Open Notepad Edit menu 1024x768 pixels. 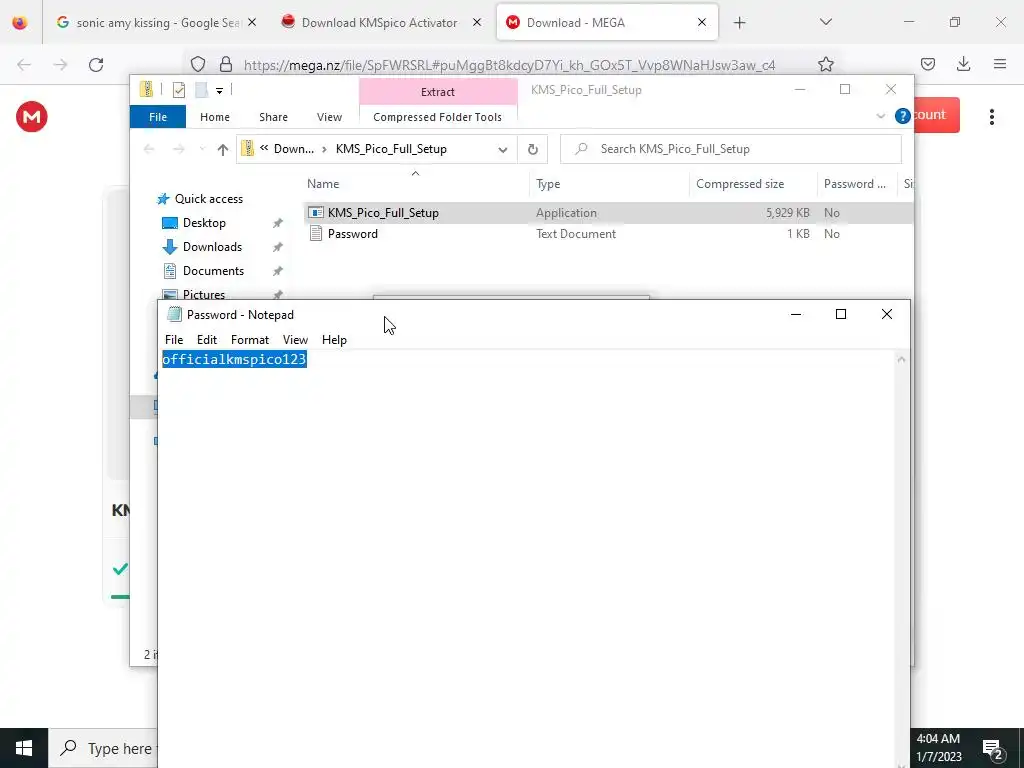(206, 340)
